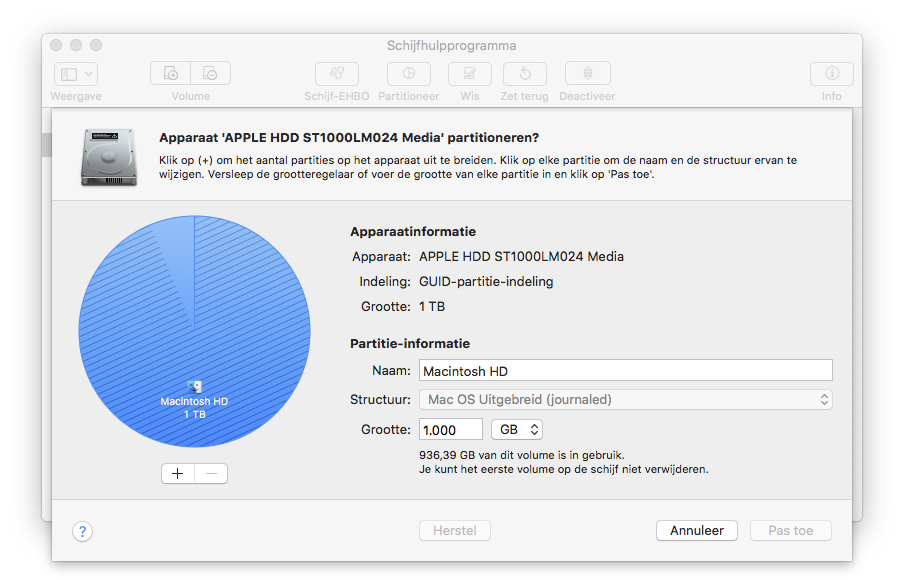The image size is (904, 582).
Task: Apply changes with the Pas toe button
Action: tap(790, 531)
